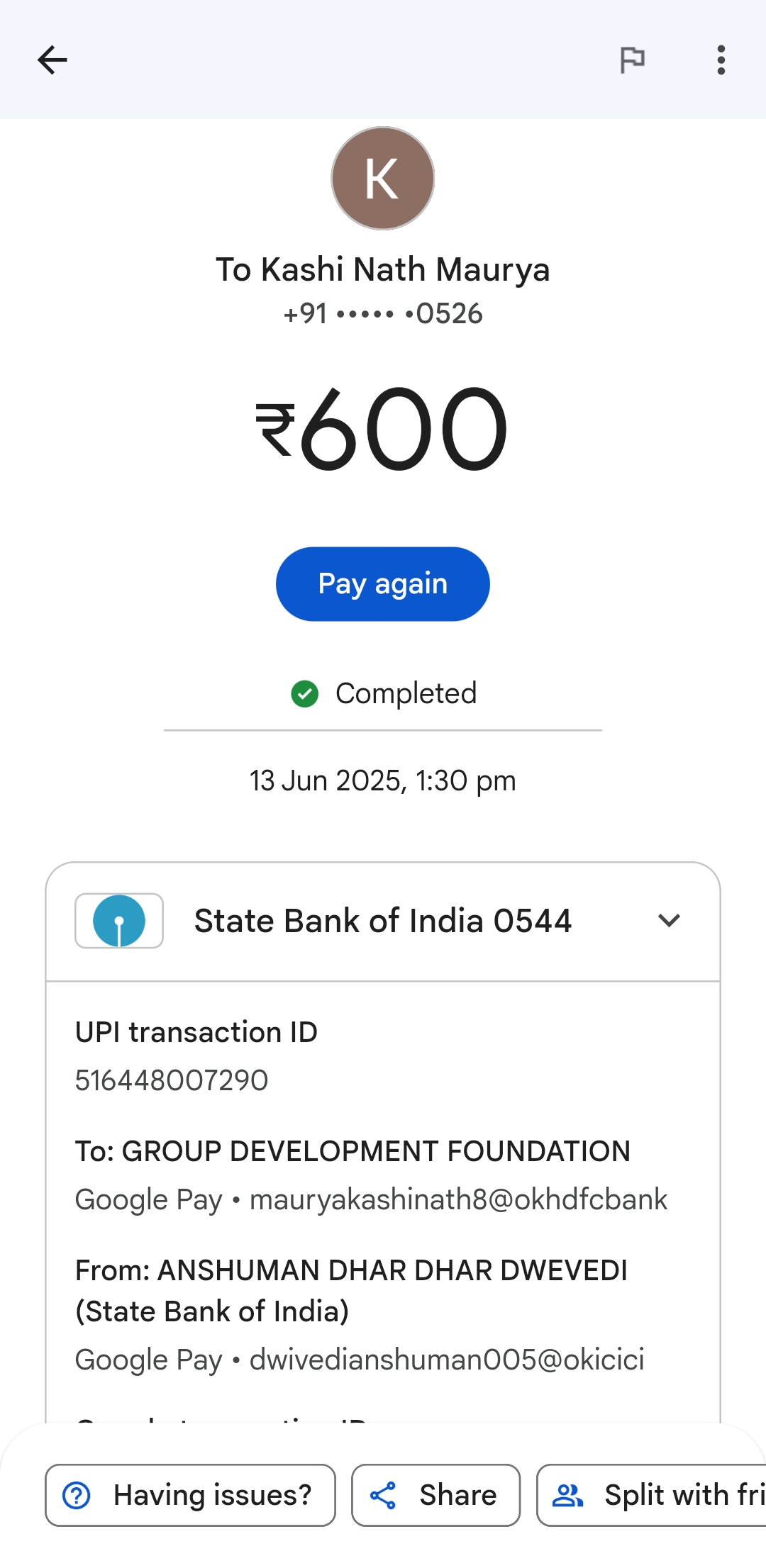Tap the Having issues? button

tap(190, 1495)
